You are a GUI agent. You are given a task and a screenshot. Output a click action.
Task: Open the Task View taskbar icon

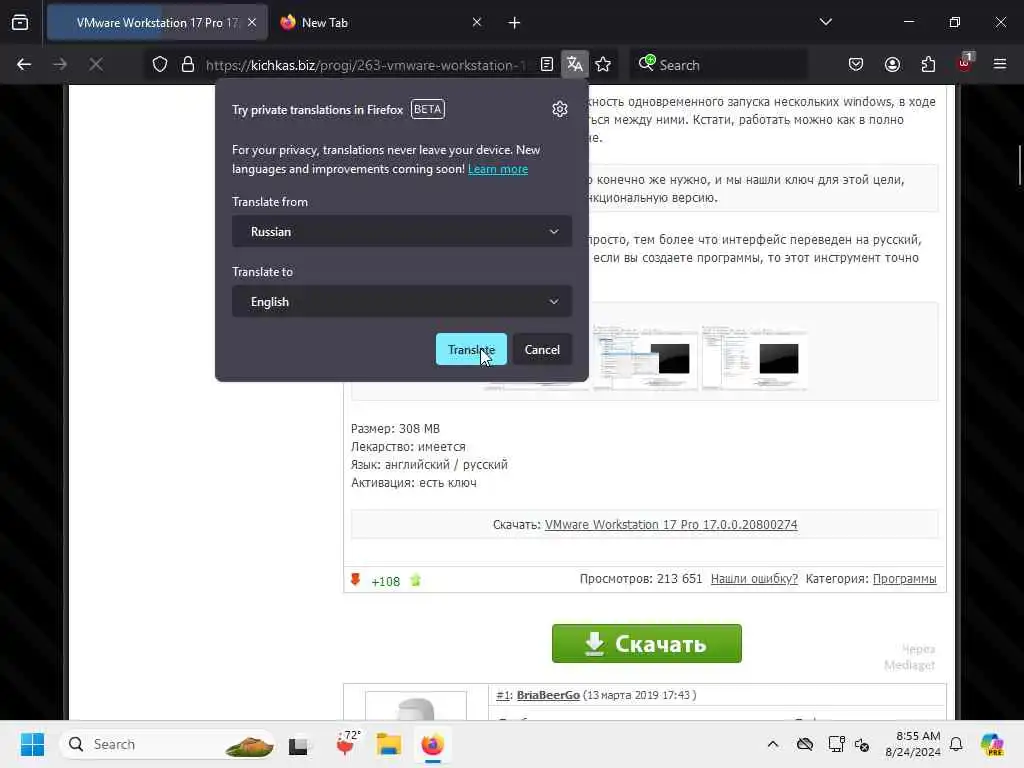(x=300, y=744)
